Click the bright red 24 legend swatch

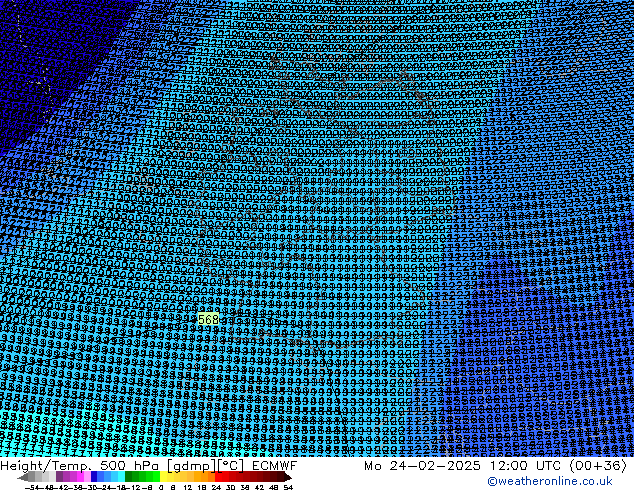[x=218, y=476]
